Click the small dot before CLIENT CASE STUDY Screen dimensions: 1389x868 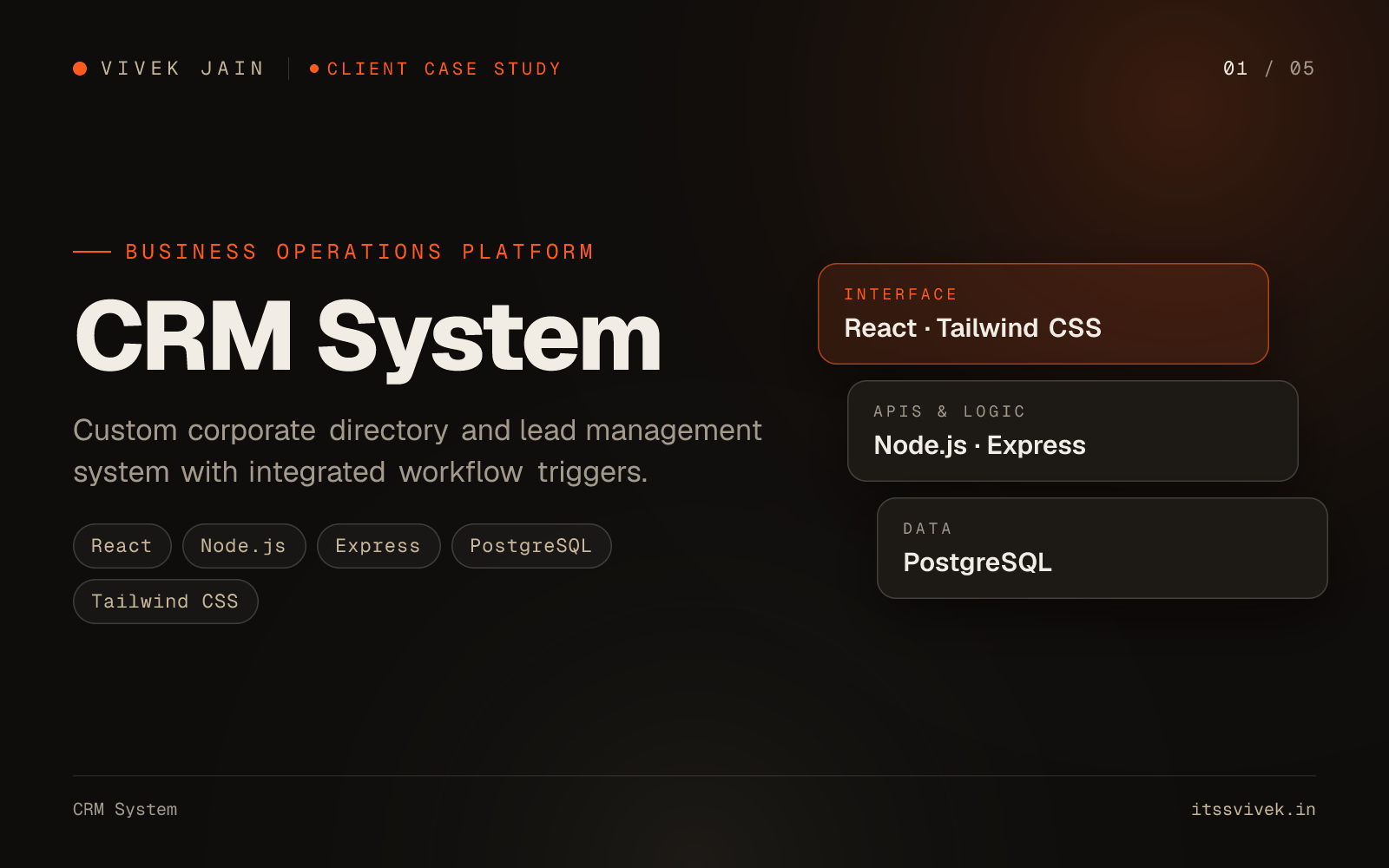click(314, 69)
